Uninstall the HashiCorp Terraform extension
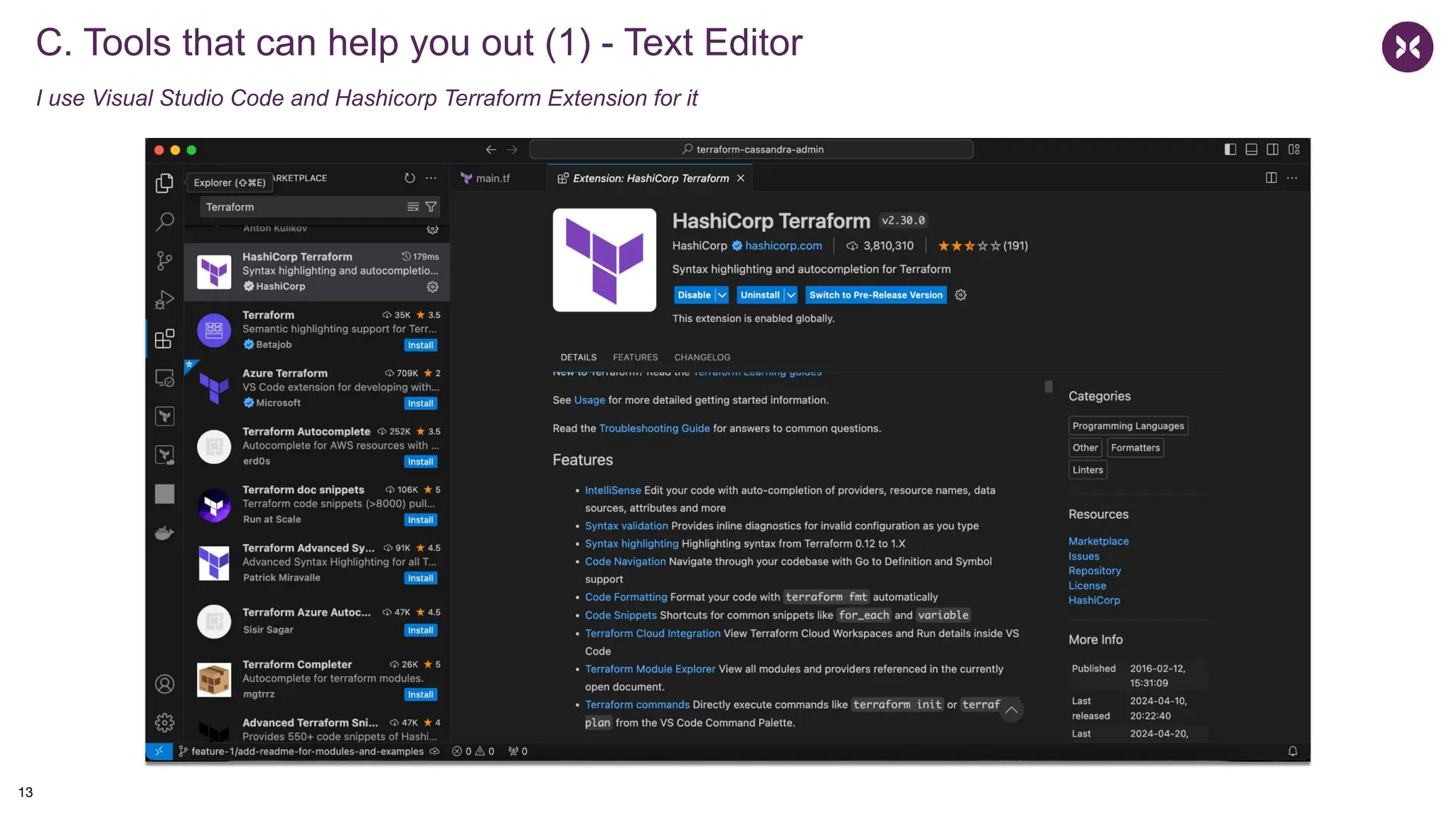1456x819 pixels. (760, 295)
